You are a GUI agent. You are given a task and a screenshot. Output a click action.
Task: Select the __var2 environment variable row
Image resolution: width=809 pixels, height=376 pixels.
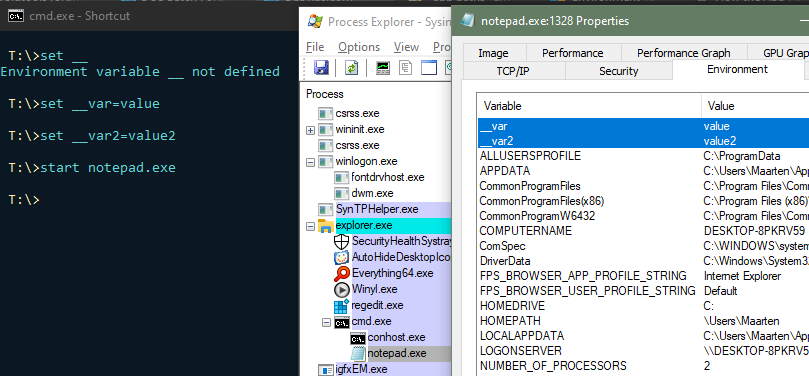pyautogui.click(x=643, y=141)
